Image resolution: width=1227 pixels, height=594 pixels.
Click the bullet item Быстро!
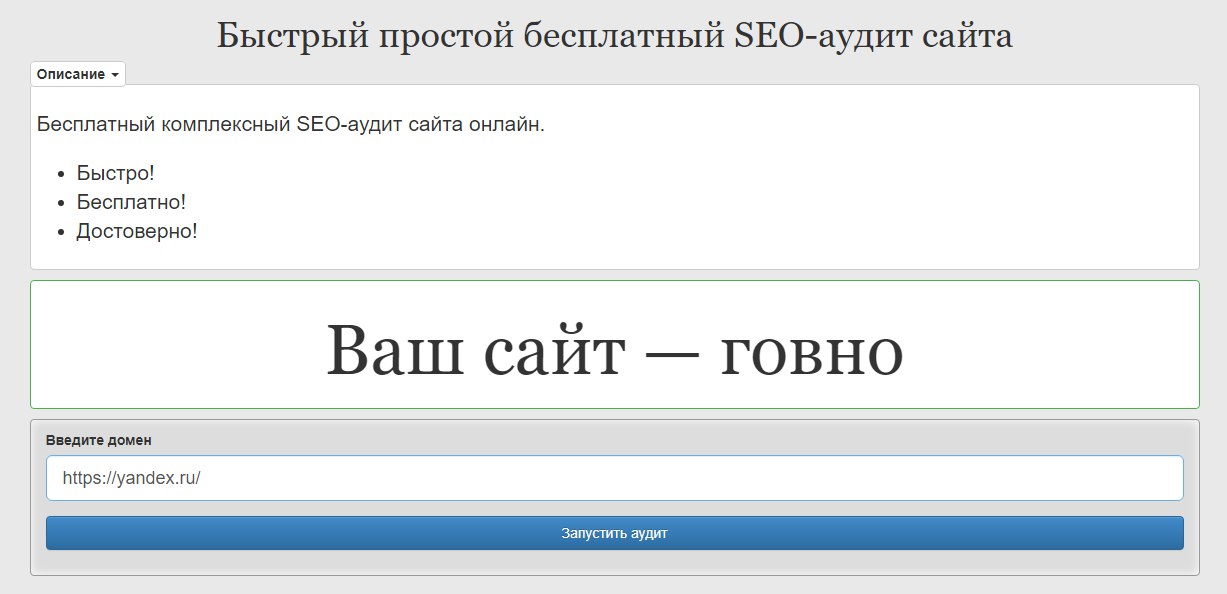[x=116, y=173]
